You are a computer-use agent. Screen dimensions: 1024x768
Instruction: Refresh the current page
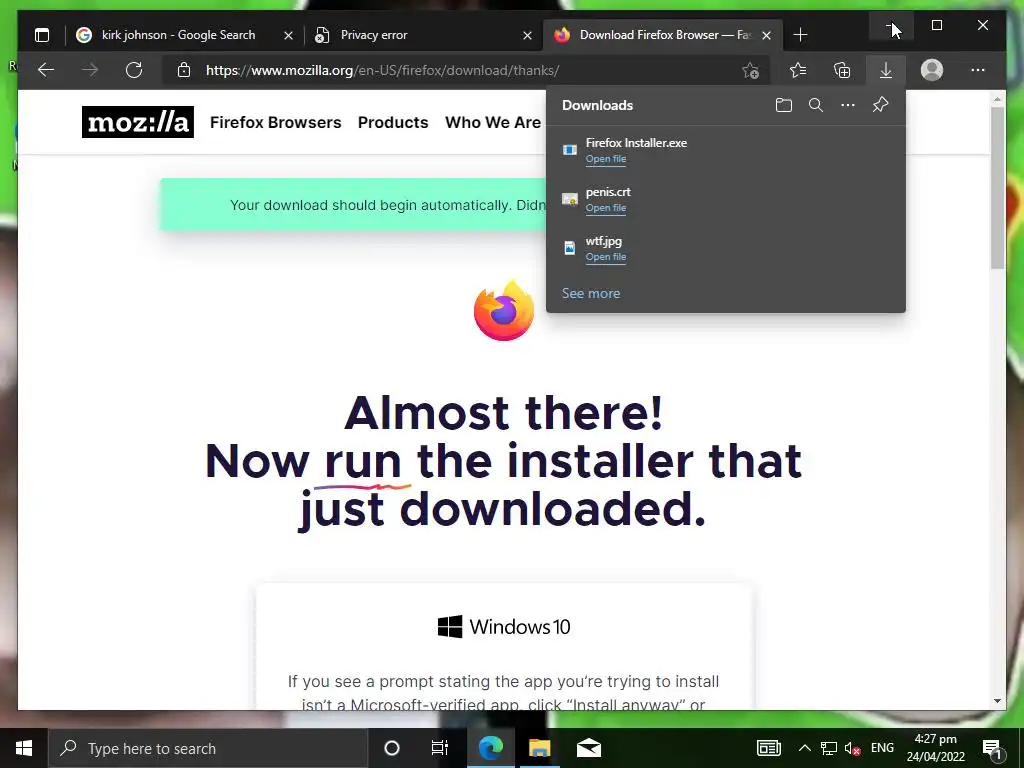click(134, 70)
